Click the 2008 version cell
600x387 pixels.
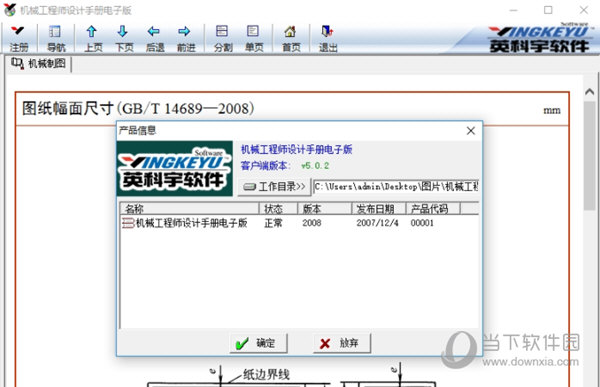(311, 223)
